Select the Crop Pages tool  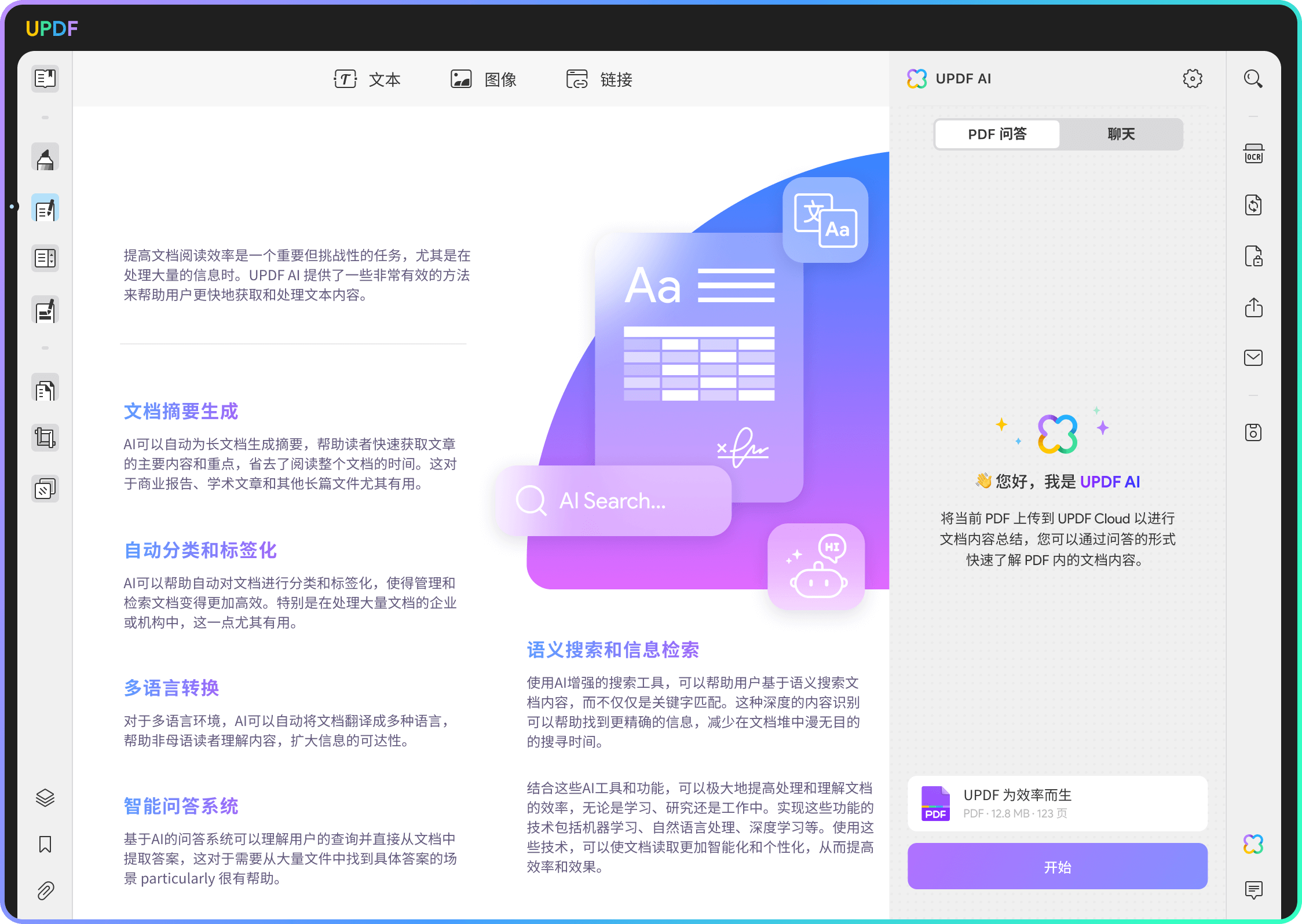pyautogui.click(x=45, y=438)
